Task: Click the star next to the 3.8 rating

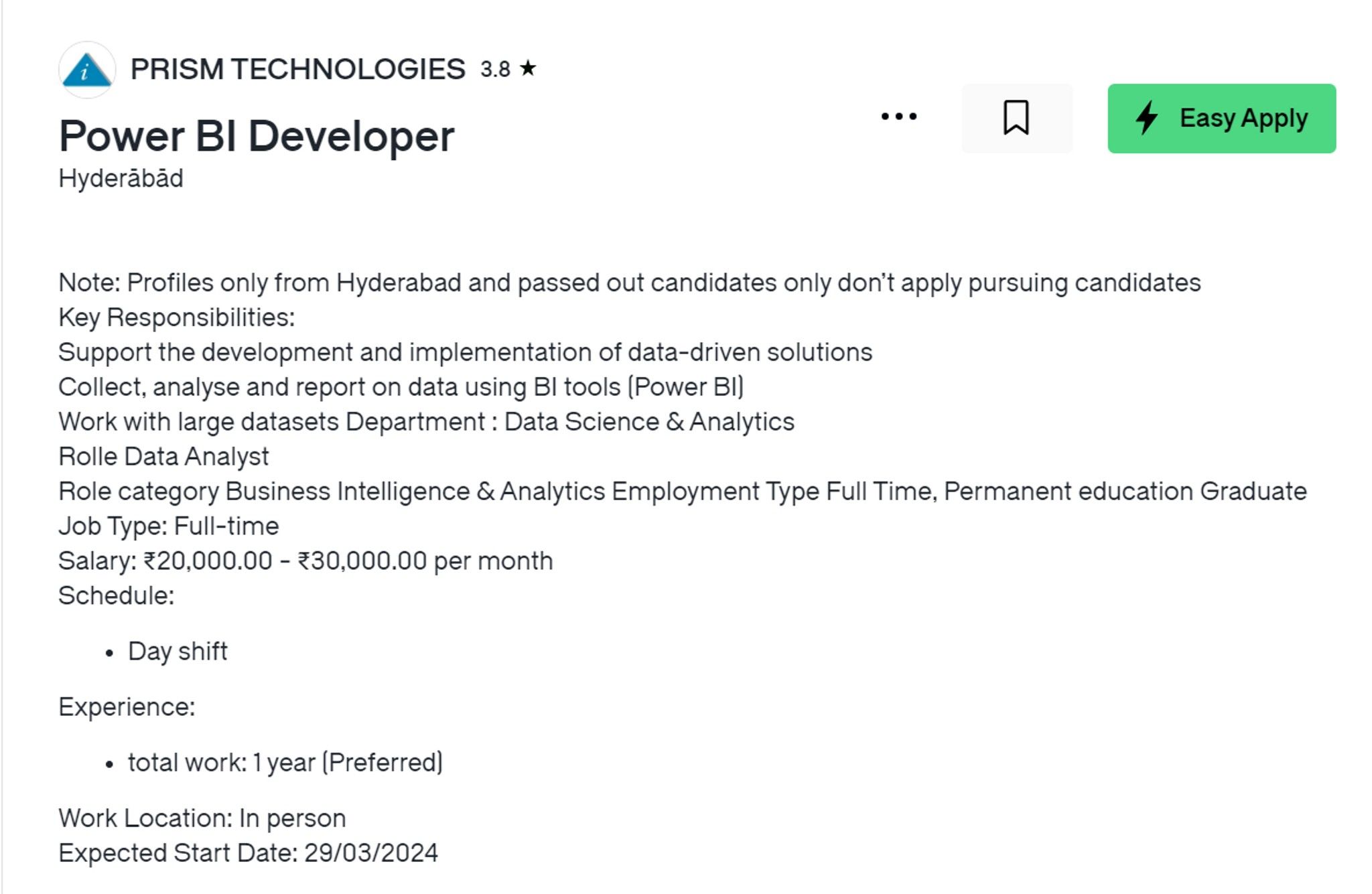Action: click(529, 68)
